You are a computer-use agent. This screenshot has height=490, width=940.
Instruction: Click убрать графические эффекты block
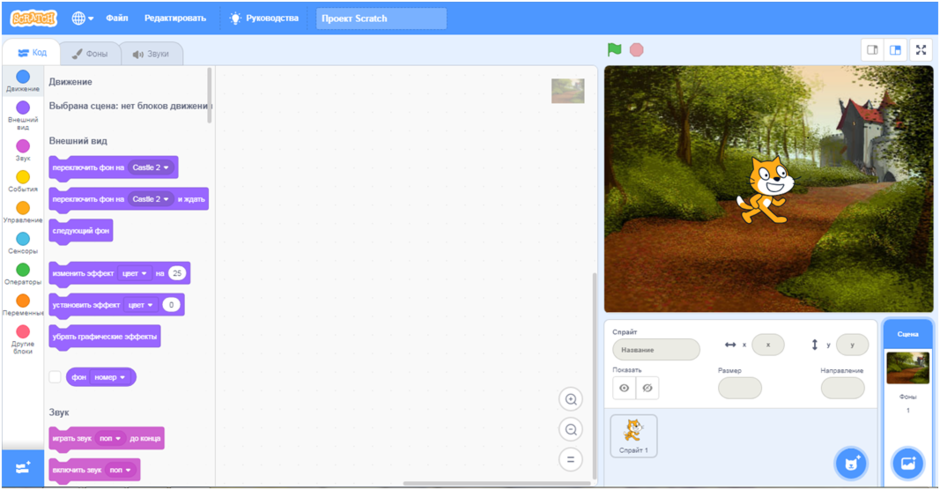coord(105,337)
